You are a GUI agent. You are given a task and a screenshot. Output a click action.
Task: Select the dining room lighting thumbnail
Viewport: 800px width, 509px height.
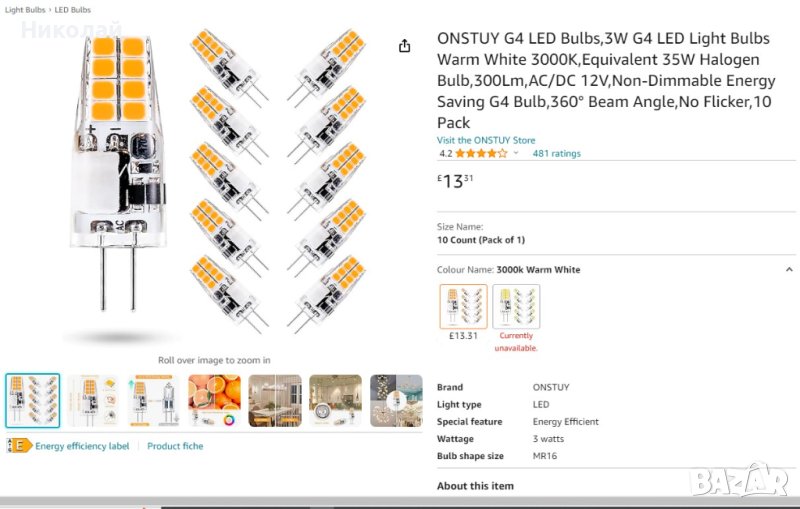point(275,401)
